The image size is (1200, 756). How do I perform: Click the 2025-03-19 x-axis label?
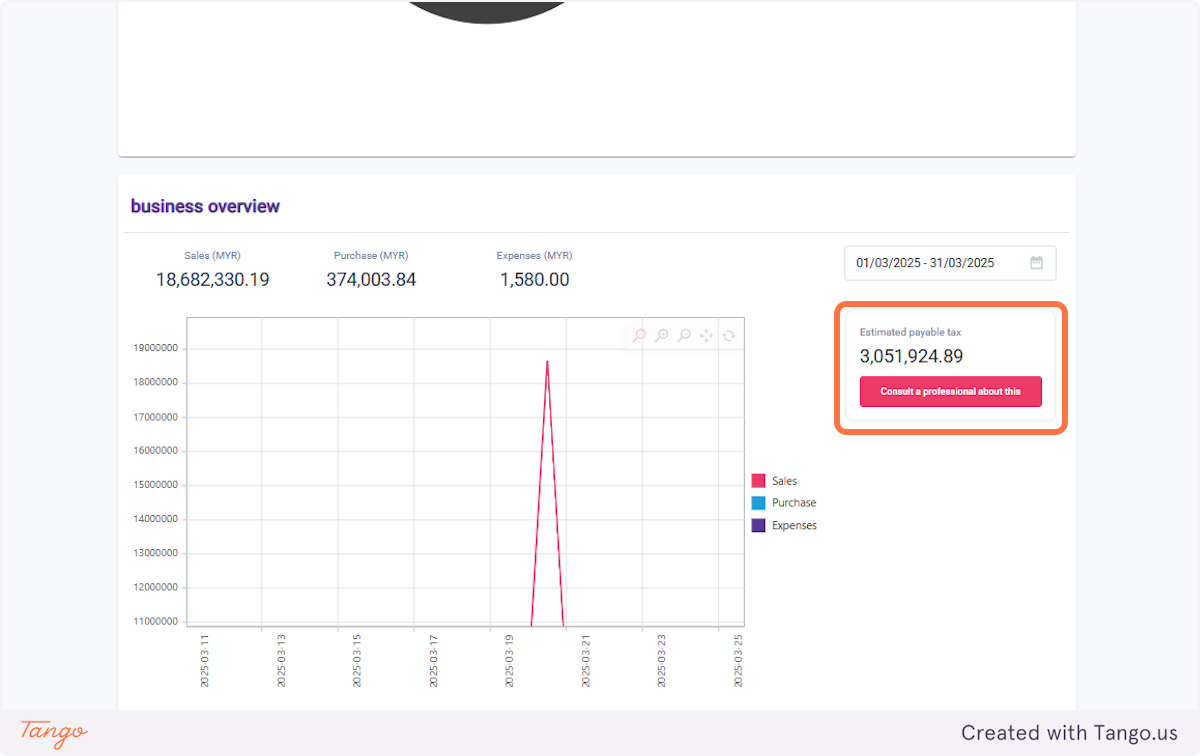pyautogui.click(x=509, y=660)
